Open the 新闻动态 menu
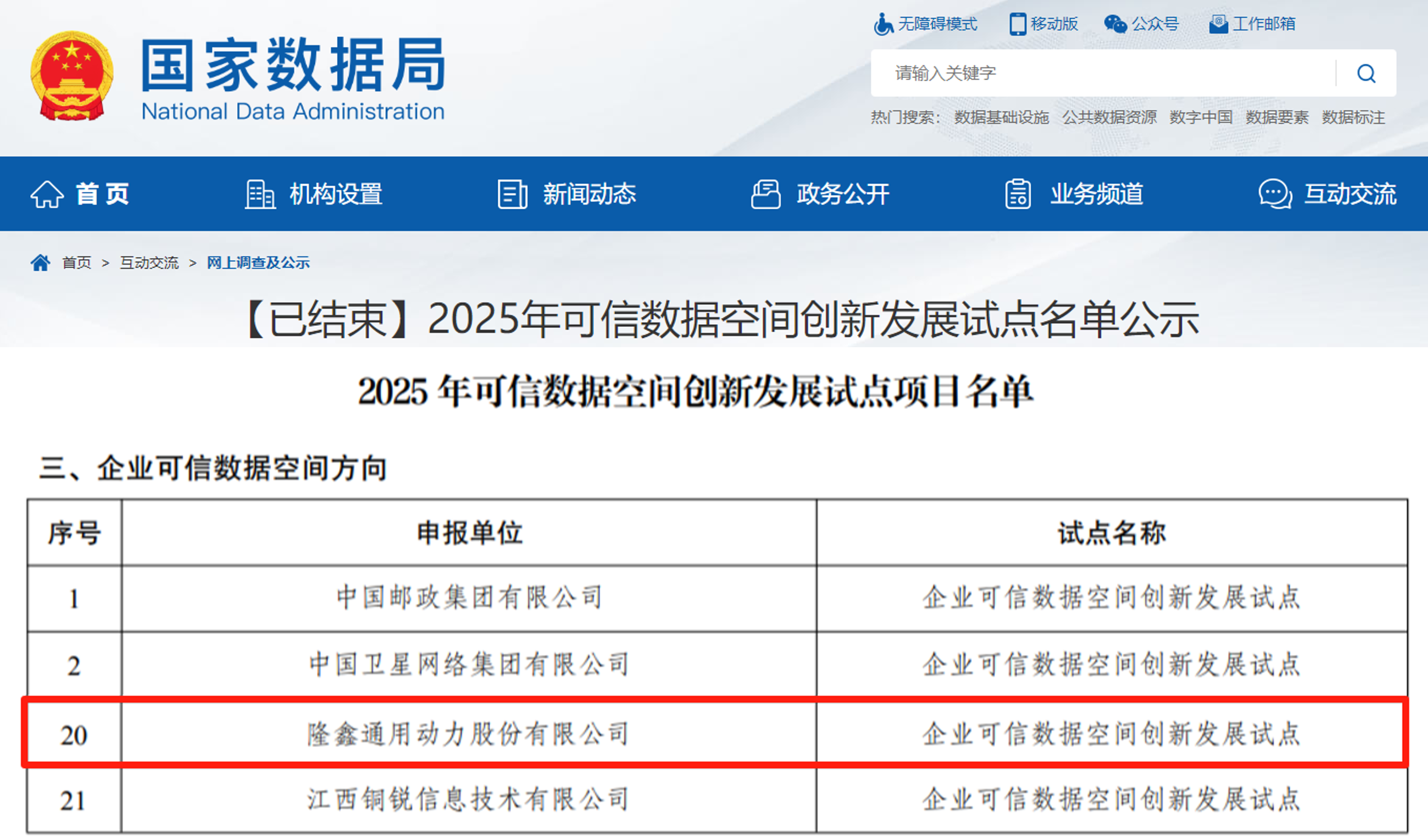The height and width of the screenshot is (840, 1428). click(590, 194)
